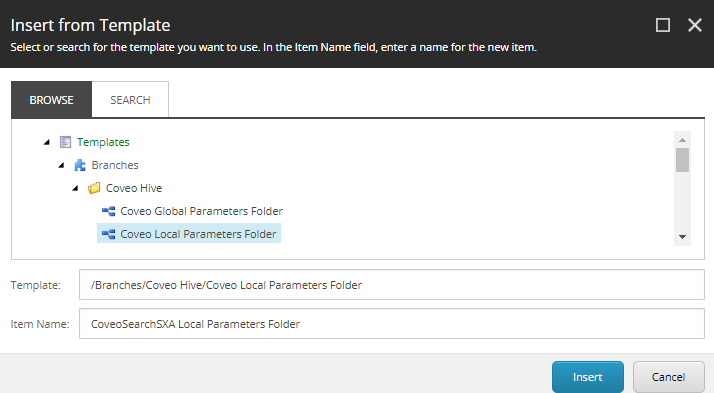Click the tree scrollbar thumb
Viewport: 714px width, 393px height.
(x=682, y=160)
